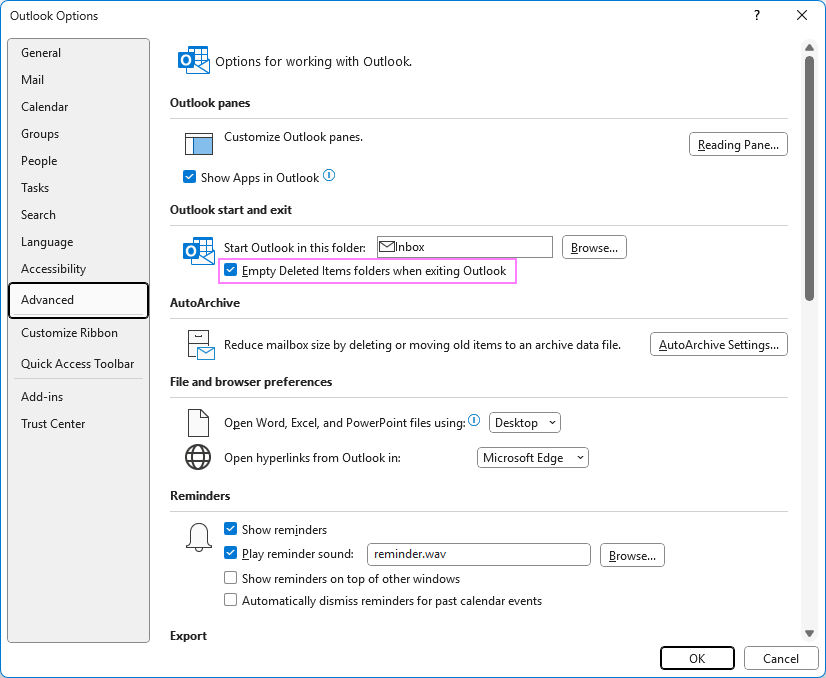
Task: Click the Customize Outlook panes layout icon
Action: (x=199, y=144)
